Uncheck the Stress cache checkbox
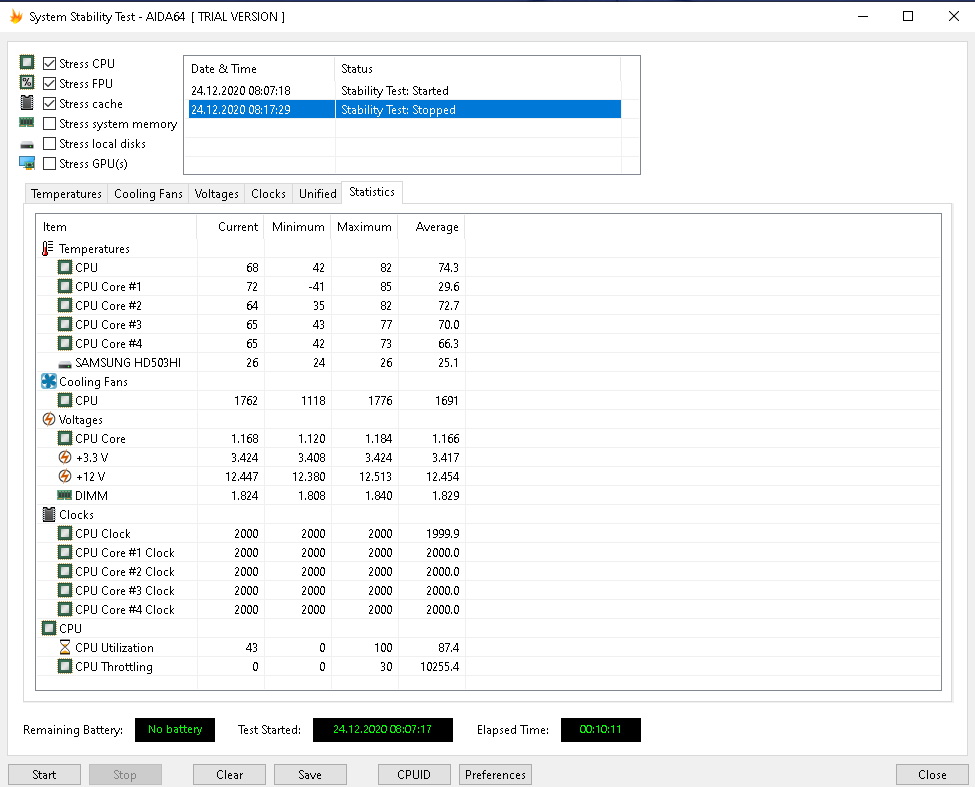This screenshot has height=787, width=975. click(50, 103)
